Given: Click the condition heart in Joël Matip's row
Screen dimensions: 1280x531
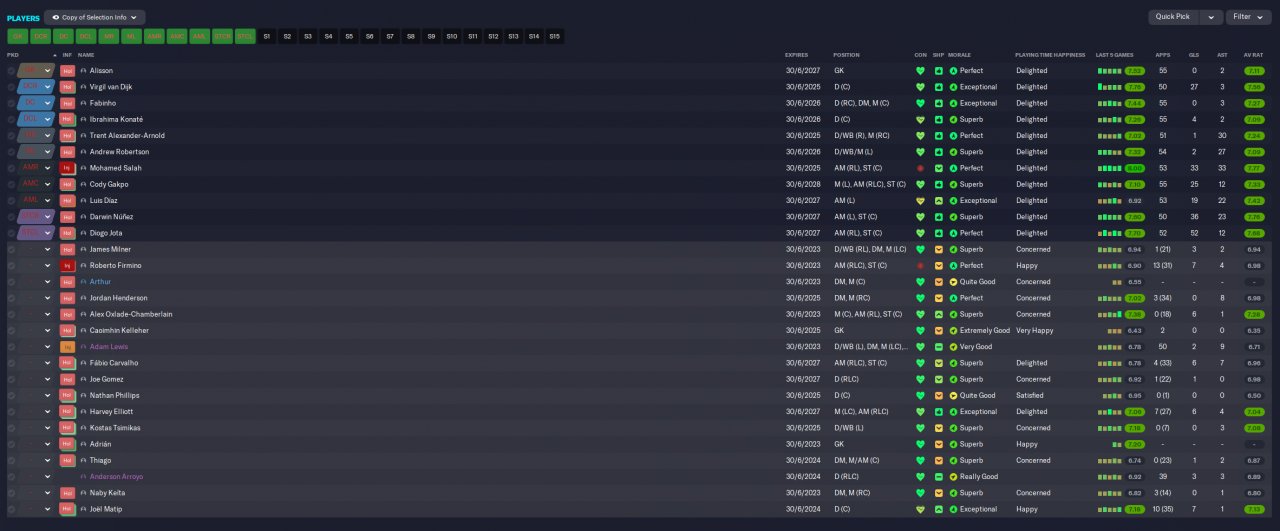Looking at the screenshot, I should [920, 509].
